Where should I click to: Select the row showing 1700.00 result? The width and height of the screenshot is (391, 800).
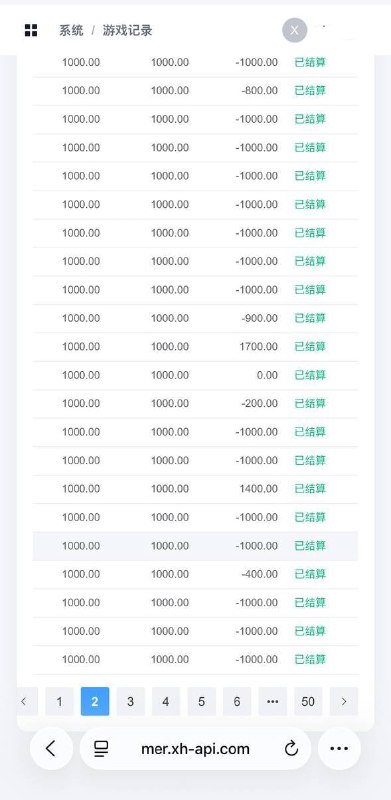(196, 347)
